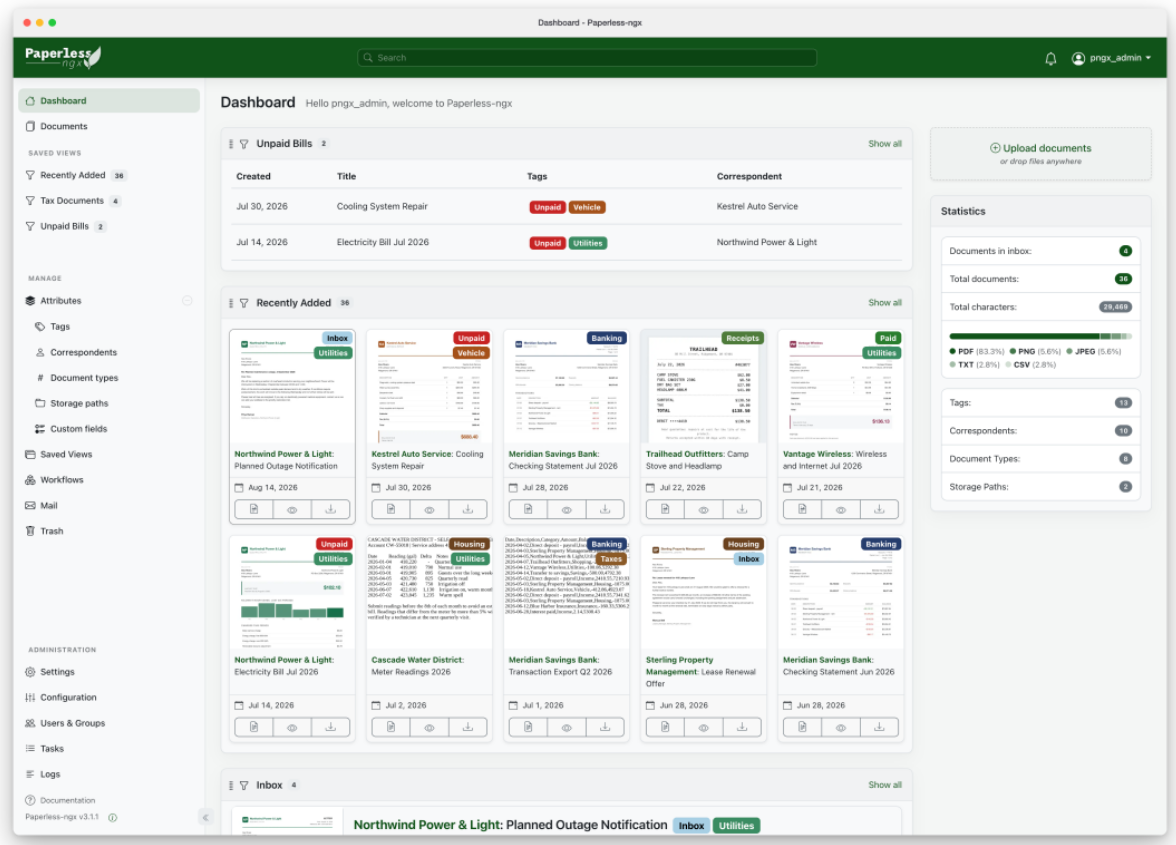Click the version info icon

coord(112,817)
